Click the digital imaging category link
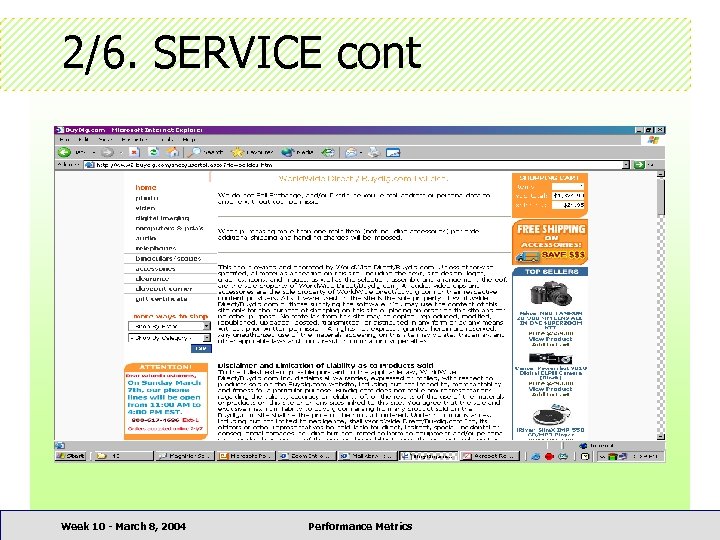Screen dimensions: 720x540 pyautogui.click(x=162, y=218)
